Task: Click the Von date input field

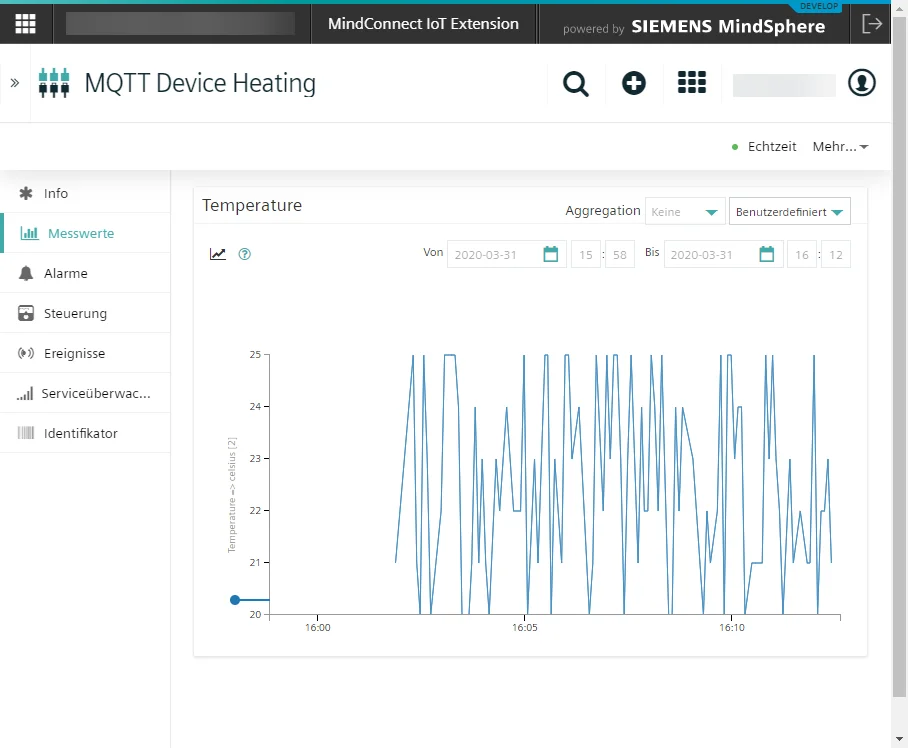Action: pos(495,255)
